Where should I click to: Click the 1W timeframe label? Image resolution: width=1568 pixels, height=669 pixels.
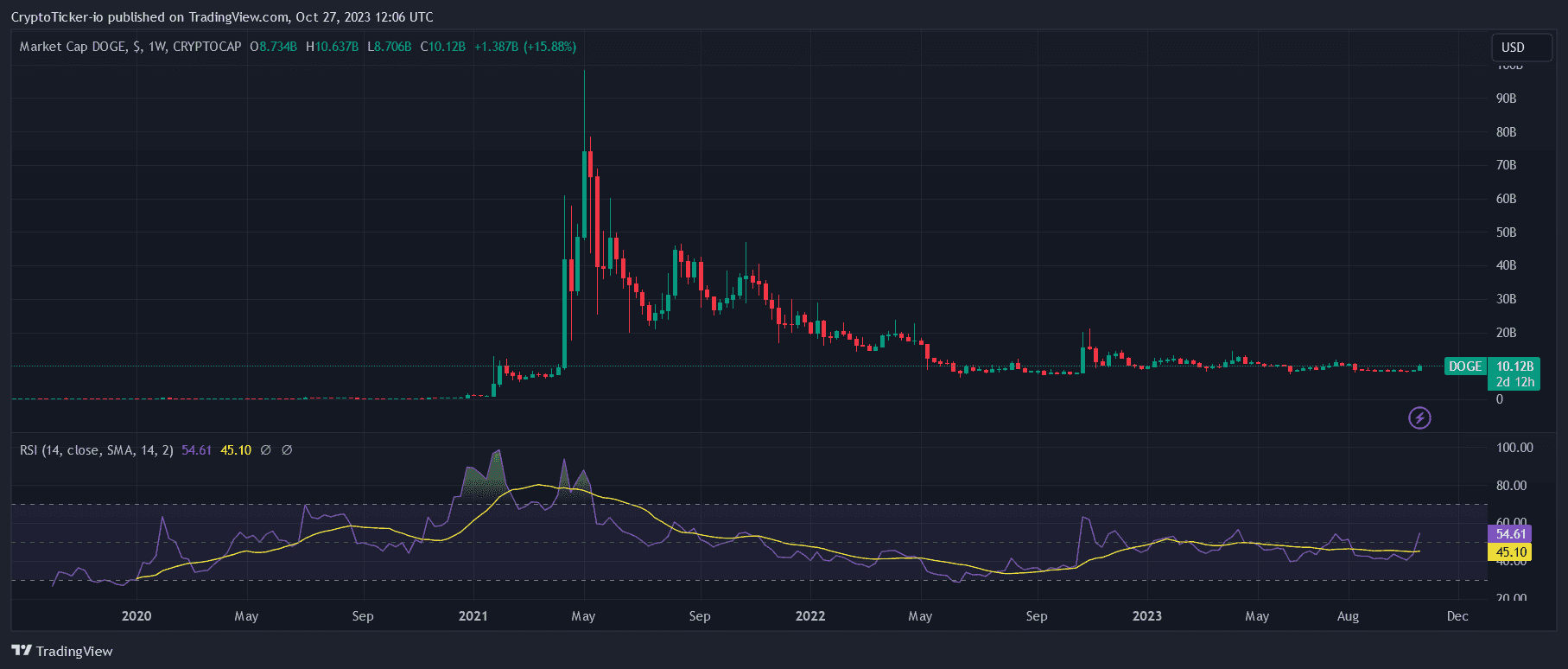pyautogui.click(x=157, y=47)
